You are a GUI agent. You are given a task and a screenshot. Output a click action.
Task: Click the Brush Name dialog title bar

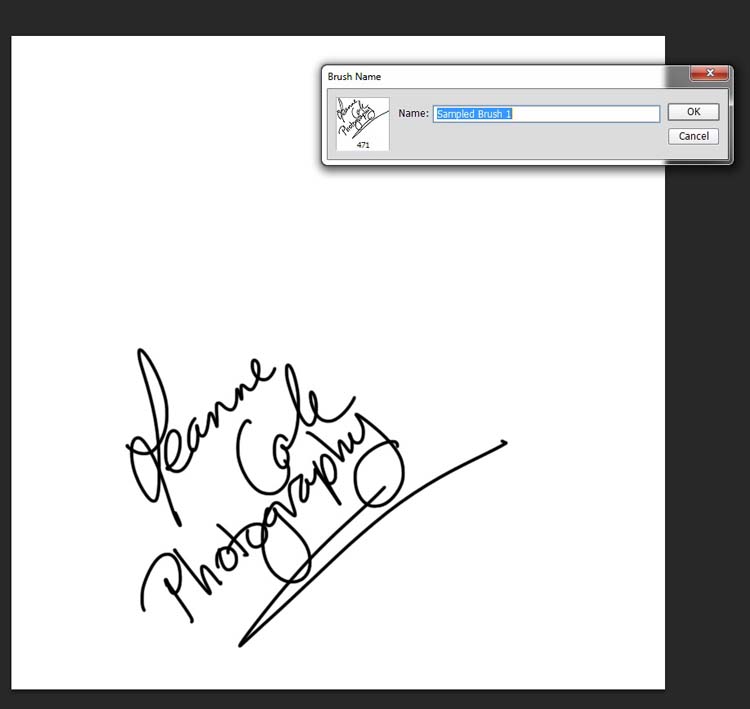[x=500, y=76]
